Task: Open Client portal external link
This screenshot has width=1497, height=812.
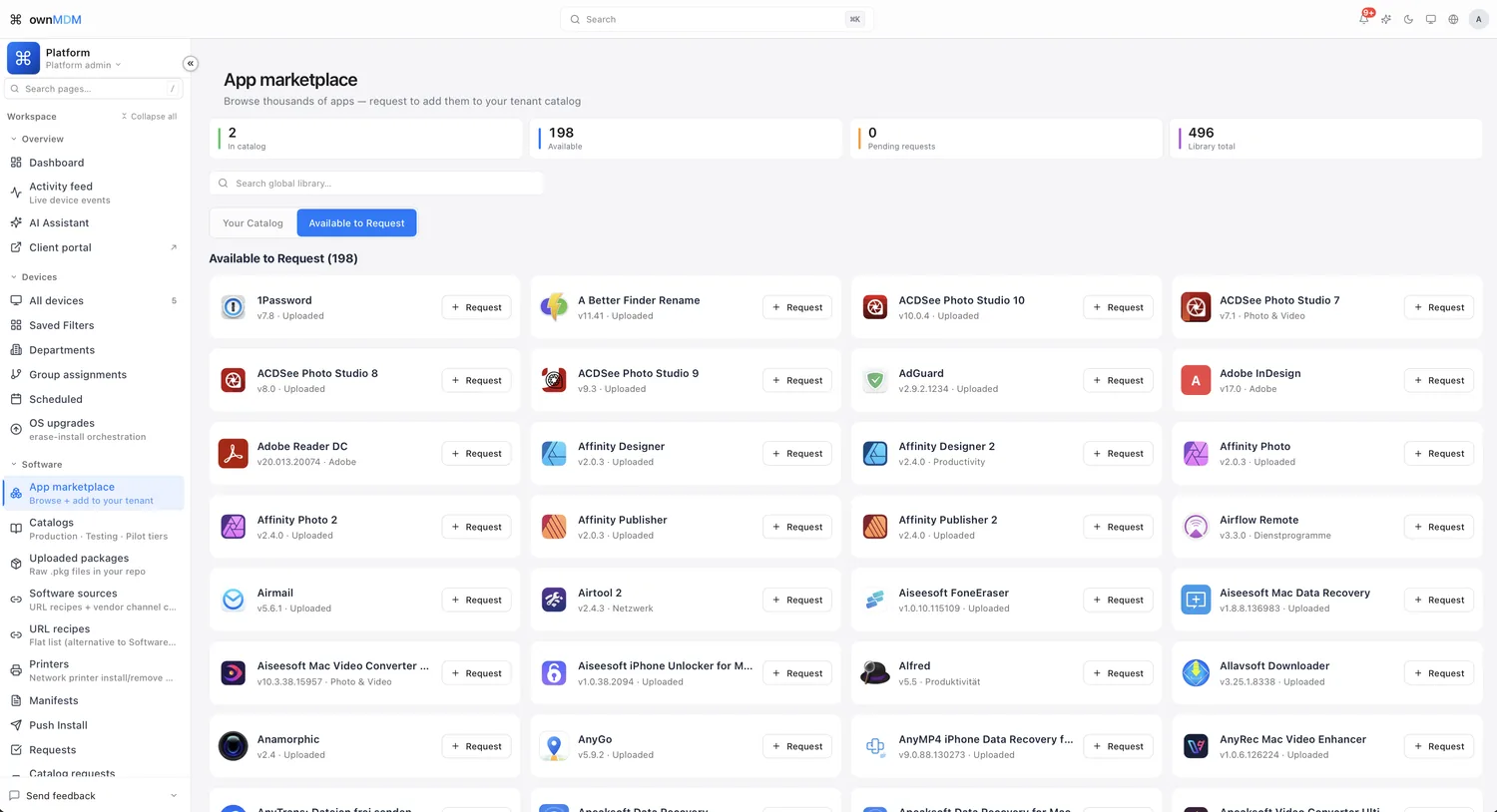Action: 94,247
